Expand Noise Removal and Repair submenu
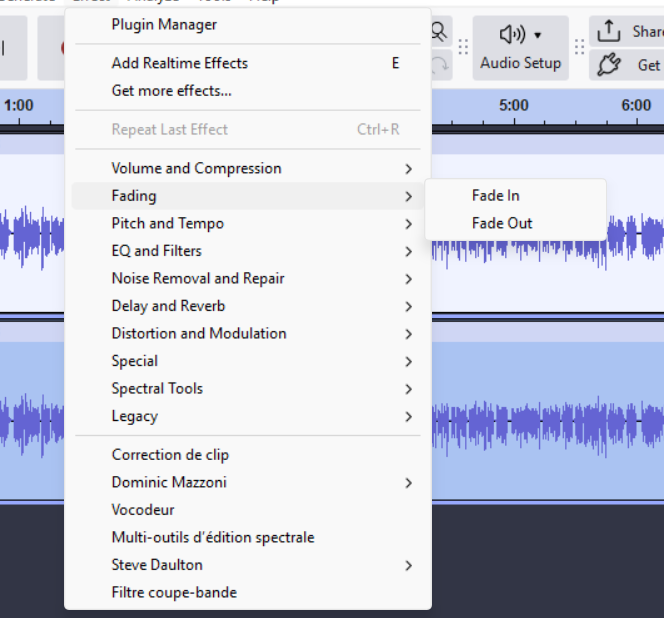 198,278
